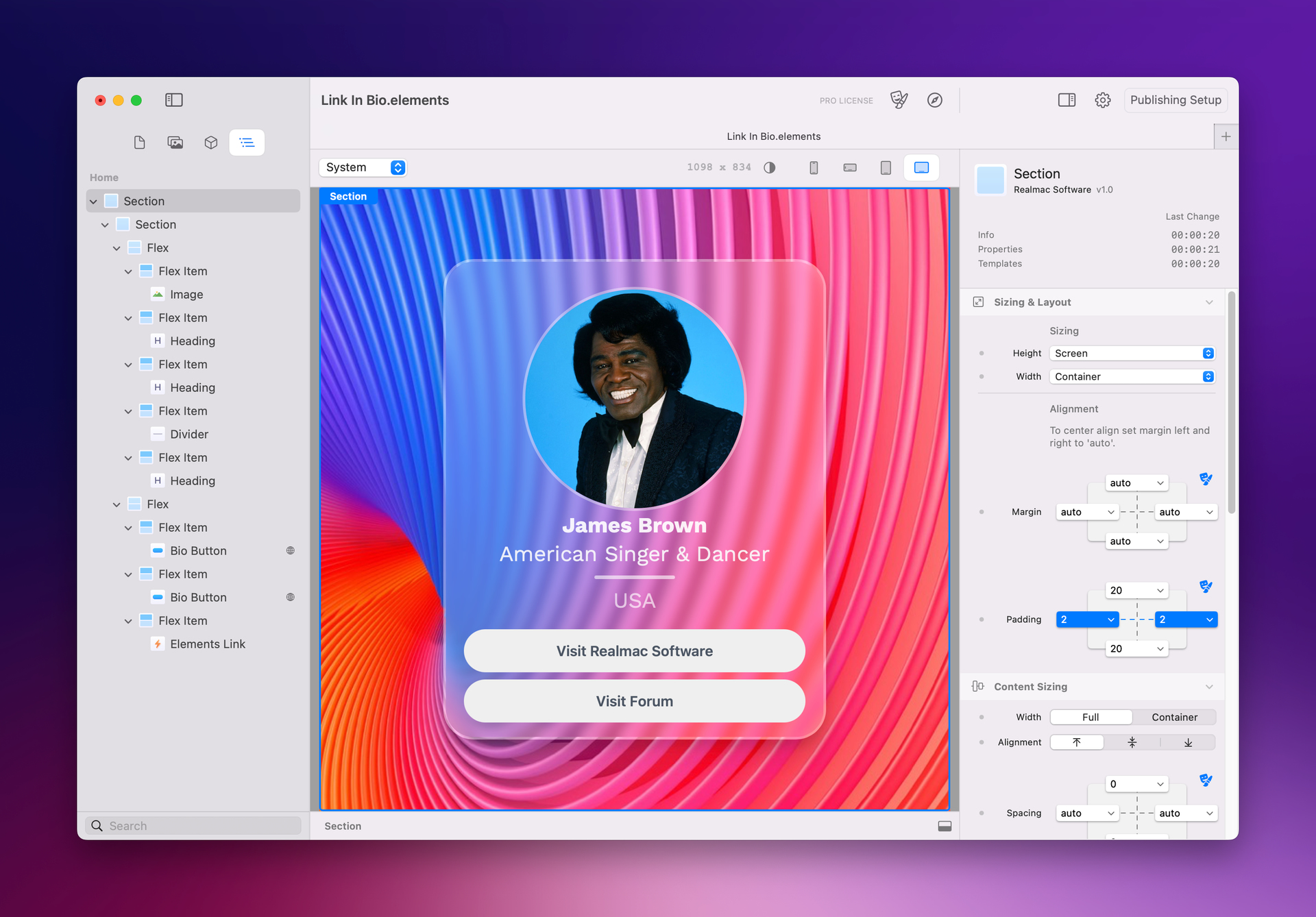The image size is (1316, 917).
Task: Switch to phone portrait preview
Action: pyautogui.click(x=814, y=167)
